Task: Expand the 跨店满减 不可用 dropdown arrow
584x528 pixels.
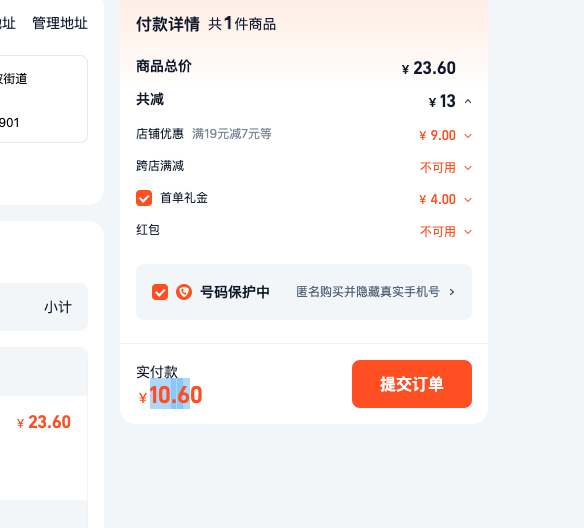Action: point(468,168)
